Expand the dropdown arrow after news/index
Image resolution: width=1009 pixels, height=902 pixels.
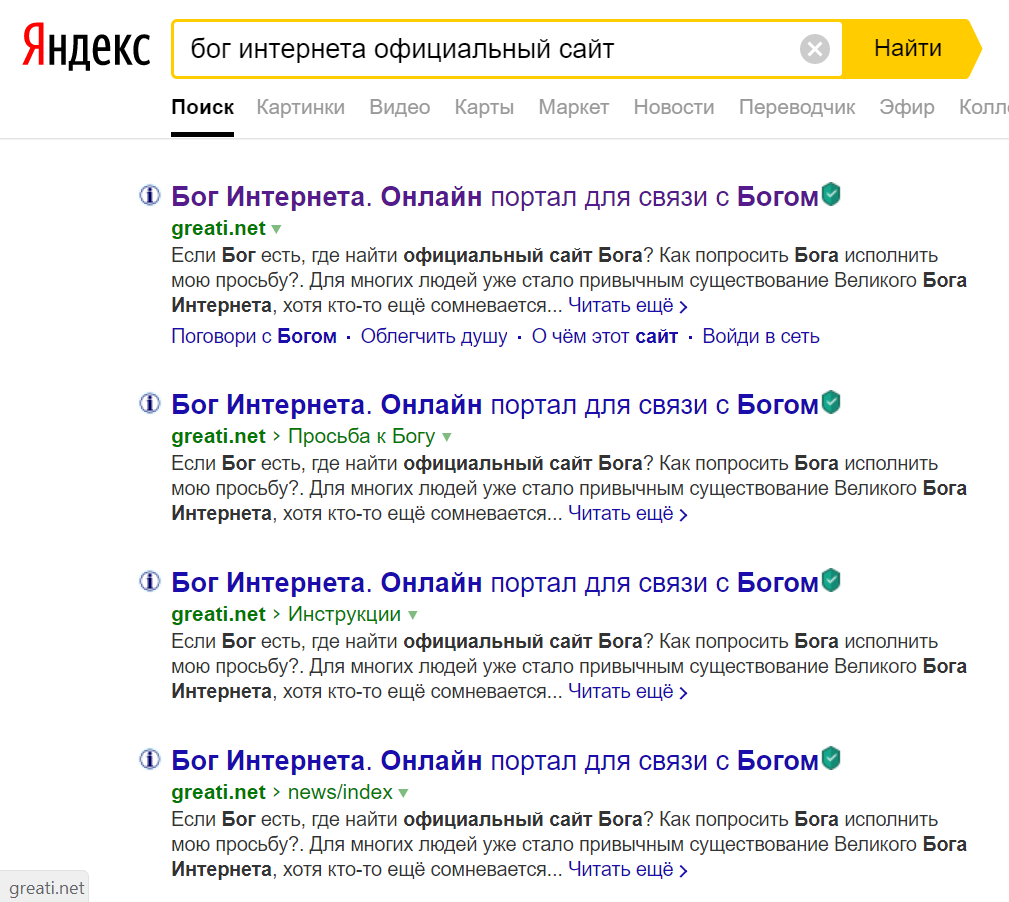point(403,793)
